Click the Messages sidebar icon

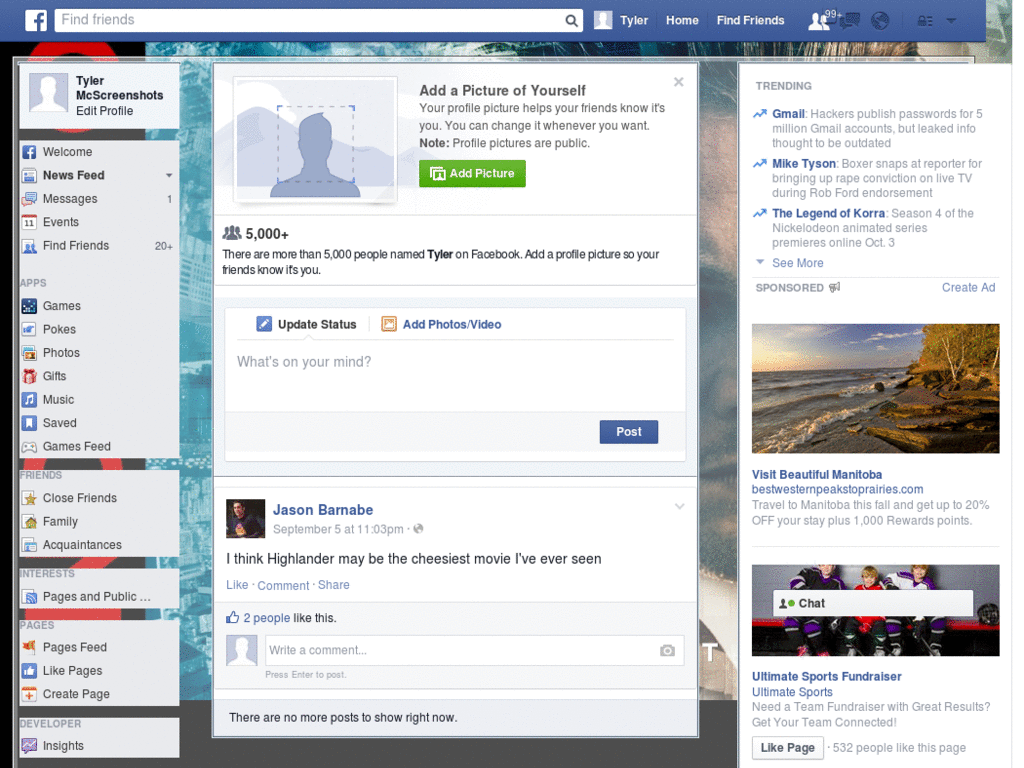[29, 199]
